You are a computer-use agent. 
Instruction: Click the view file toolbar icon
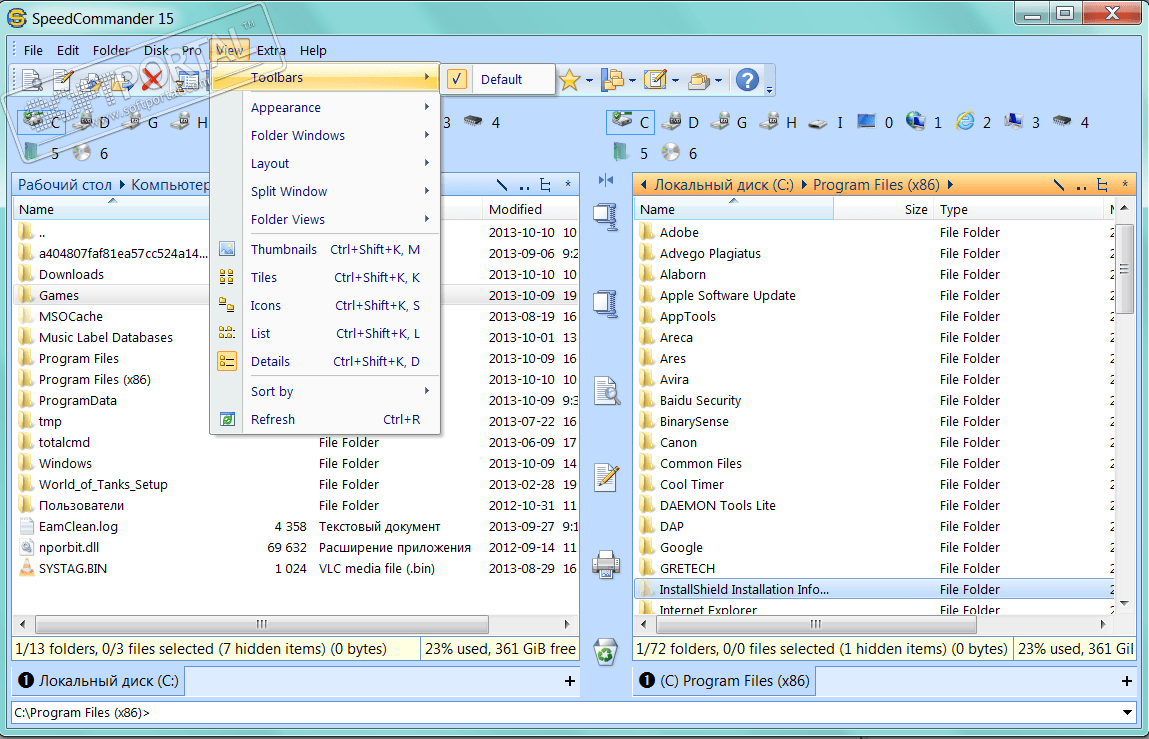point(32,79)
